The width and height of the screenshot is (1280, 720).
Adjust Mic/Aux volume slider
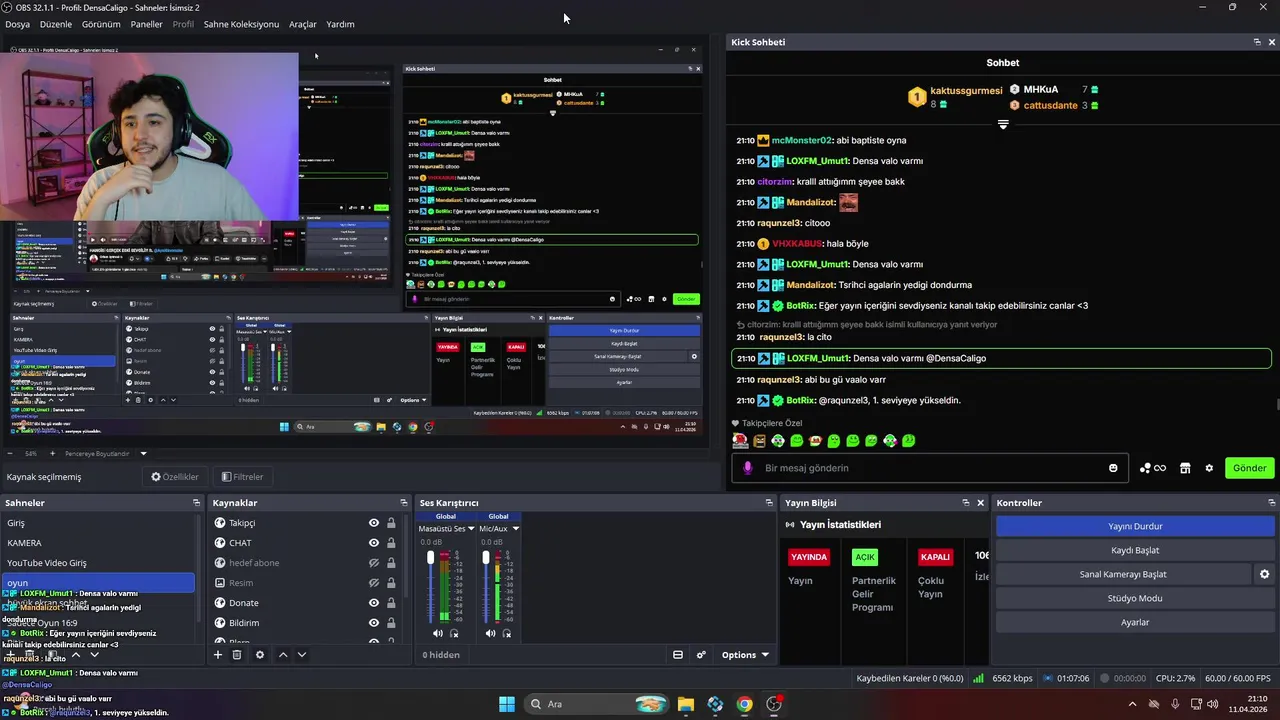pos(485,585)
